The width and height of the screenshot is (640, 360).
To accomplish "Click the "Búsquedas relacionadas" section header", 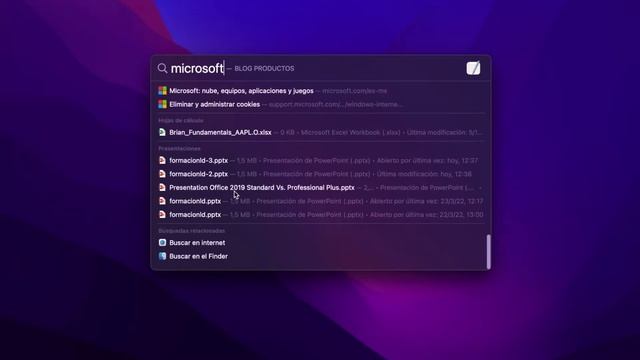I will pos(191,231).
